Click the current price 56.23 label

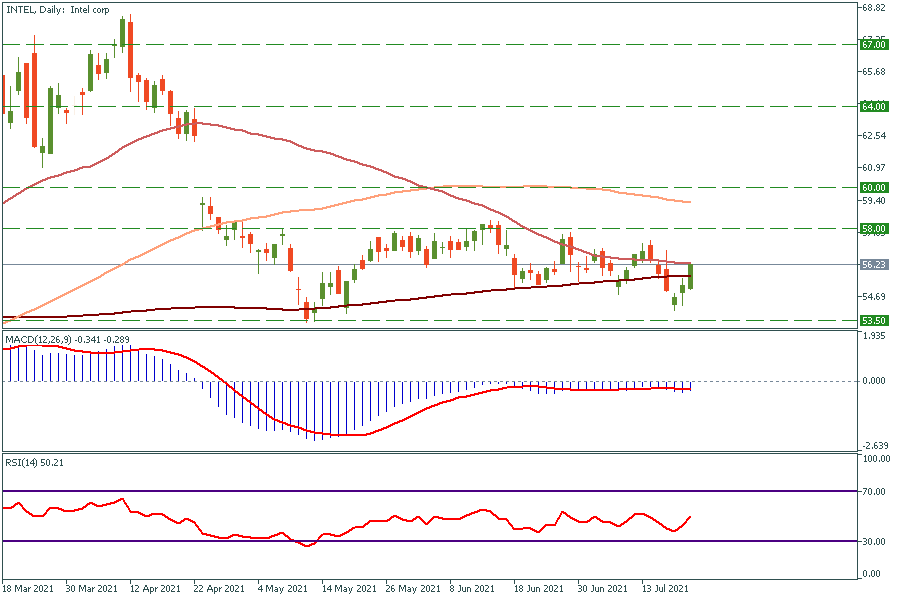click(x=874, y=265)
